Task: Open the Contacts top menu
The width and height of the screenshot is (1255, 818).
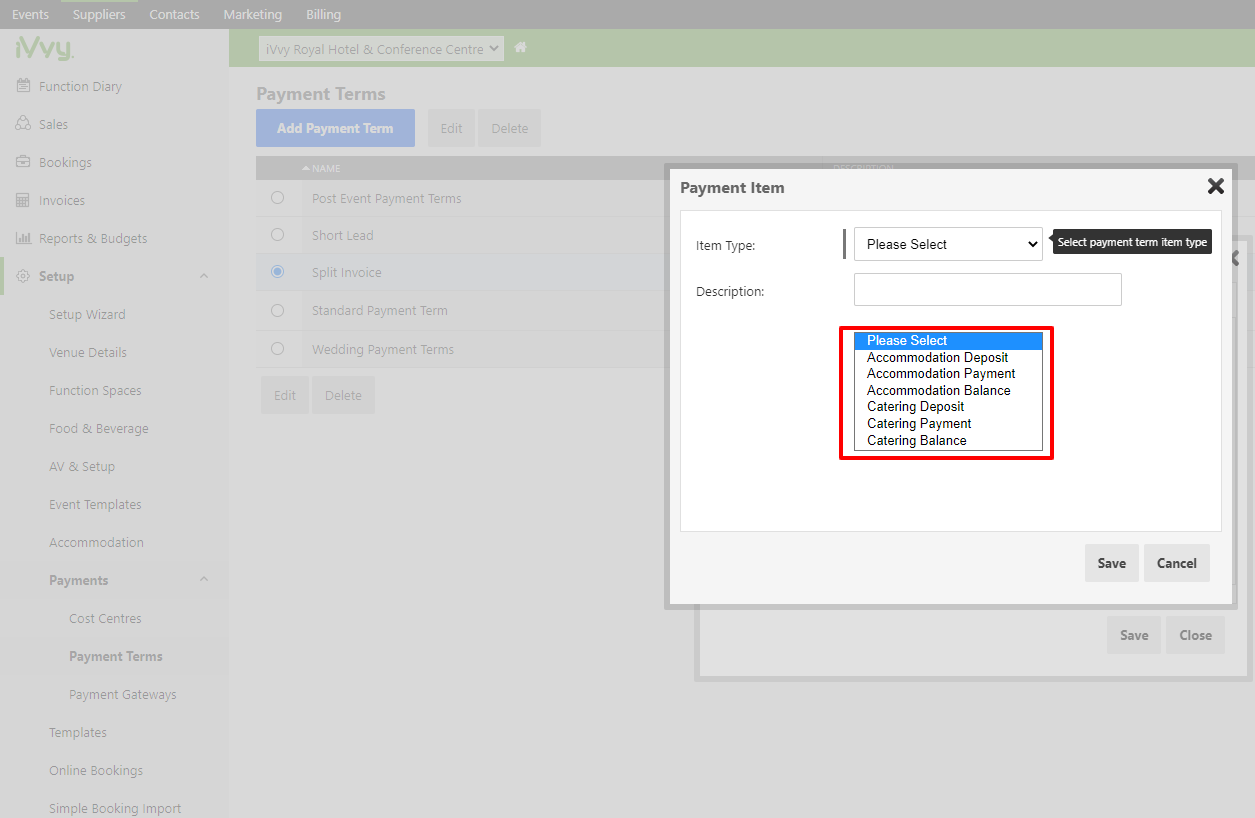Action: click(x=174, y=14)
